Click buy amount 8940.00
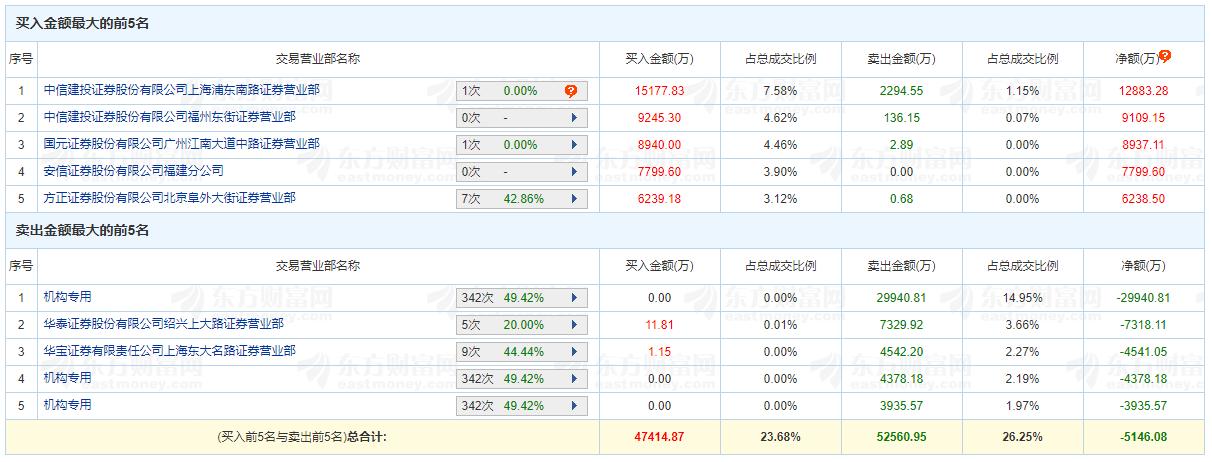 coord(659,145)
